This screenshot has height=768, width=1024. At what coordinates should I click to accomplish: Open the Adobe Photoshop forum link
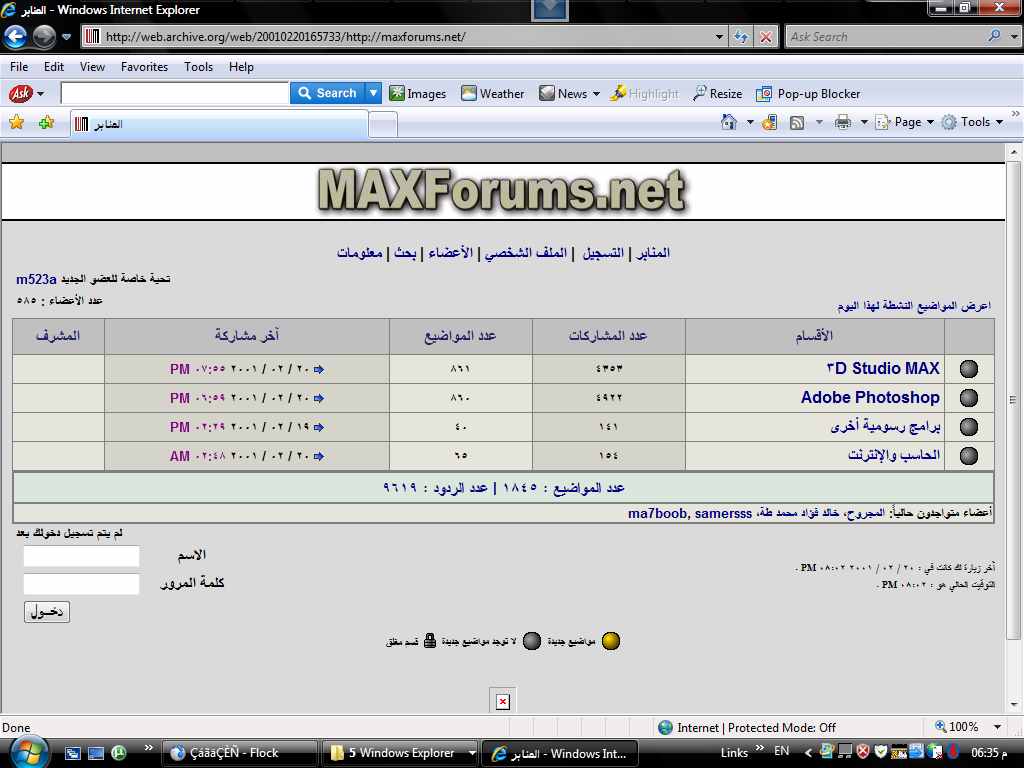[871, 397]
